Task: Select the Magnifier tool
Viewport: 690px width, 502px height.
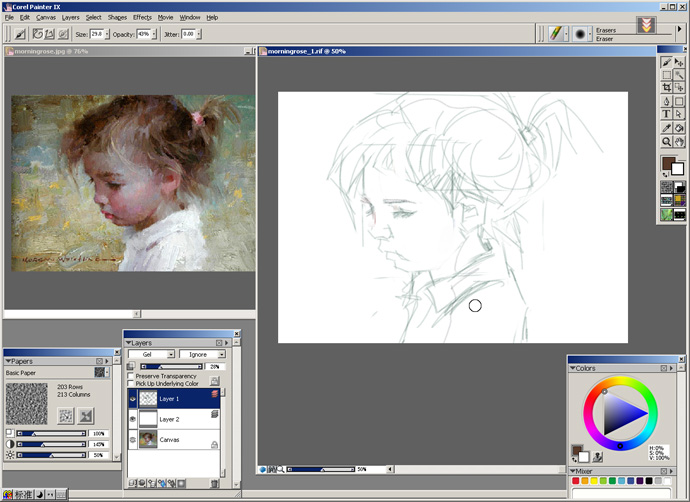Action: 666,142
